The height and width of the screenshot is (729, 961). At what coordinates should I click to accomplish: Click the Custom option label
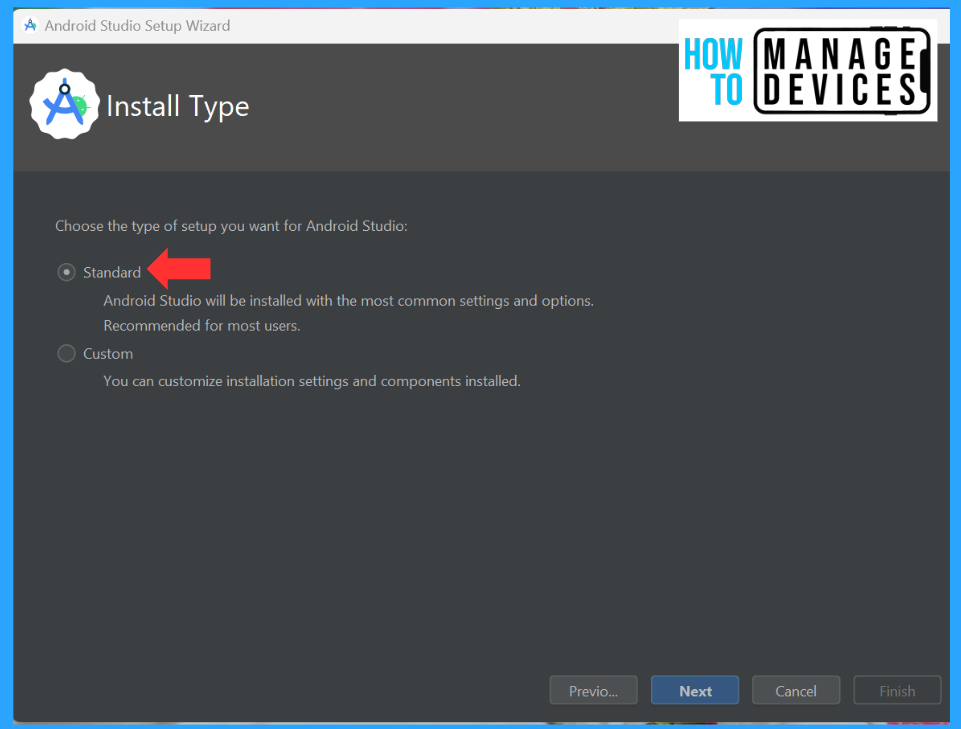coord(108,354)
